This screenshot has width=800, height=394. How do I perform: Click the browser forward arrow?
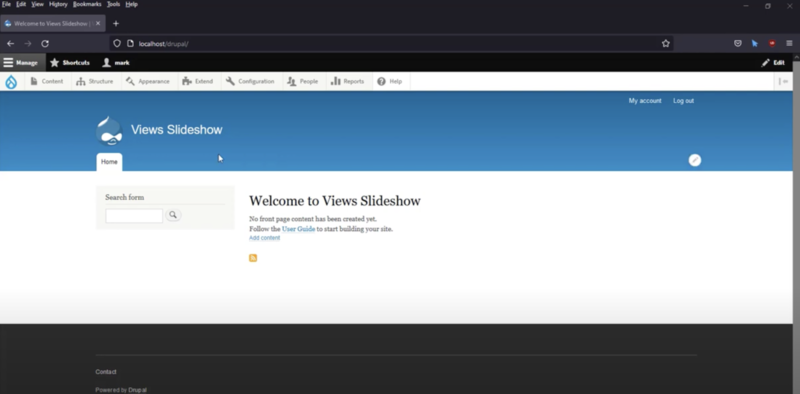[x=28, y=44]
